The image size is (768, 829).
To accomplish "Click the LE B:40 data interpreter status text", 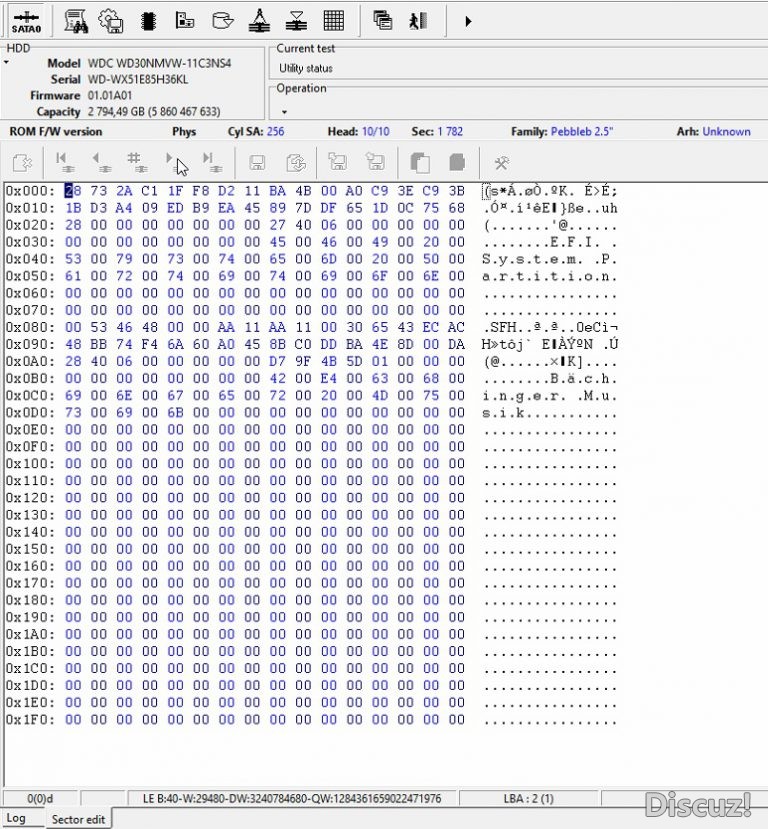I will [x=292, y=798].
